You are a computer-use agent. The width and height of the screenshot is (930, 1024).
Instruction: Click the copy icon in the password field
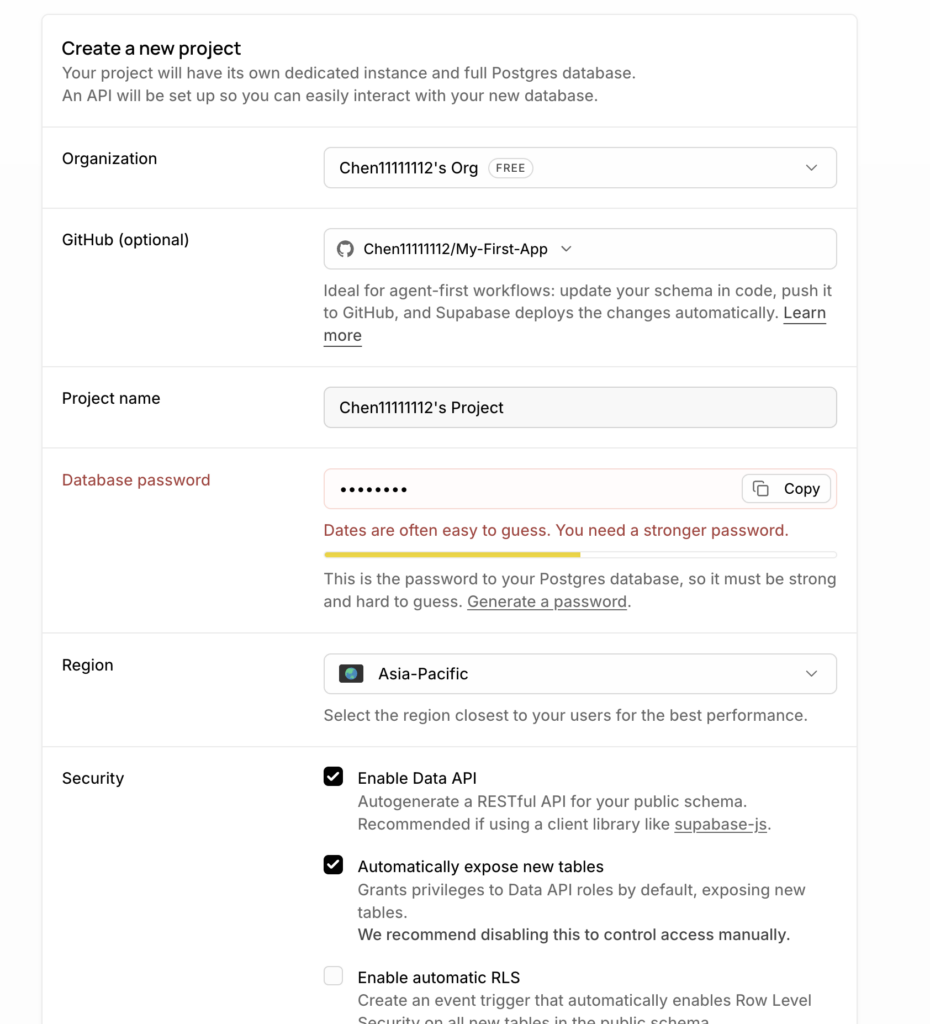[x=761, y=488]
